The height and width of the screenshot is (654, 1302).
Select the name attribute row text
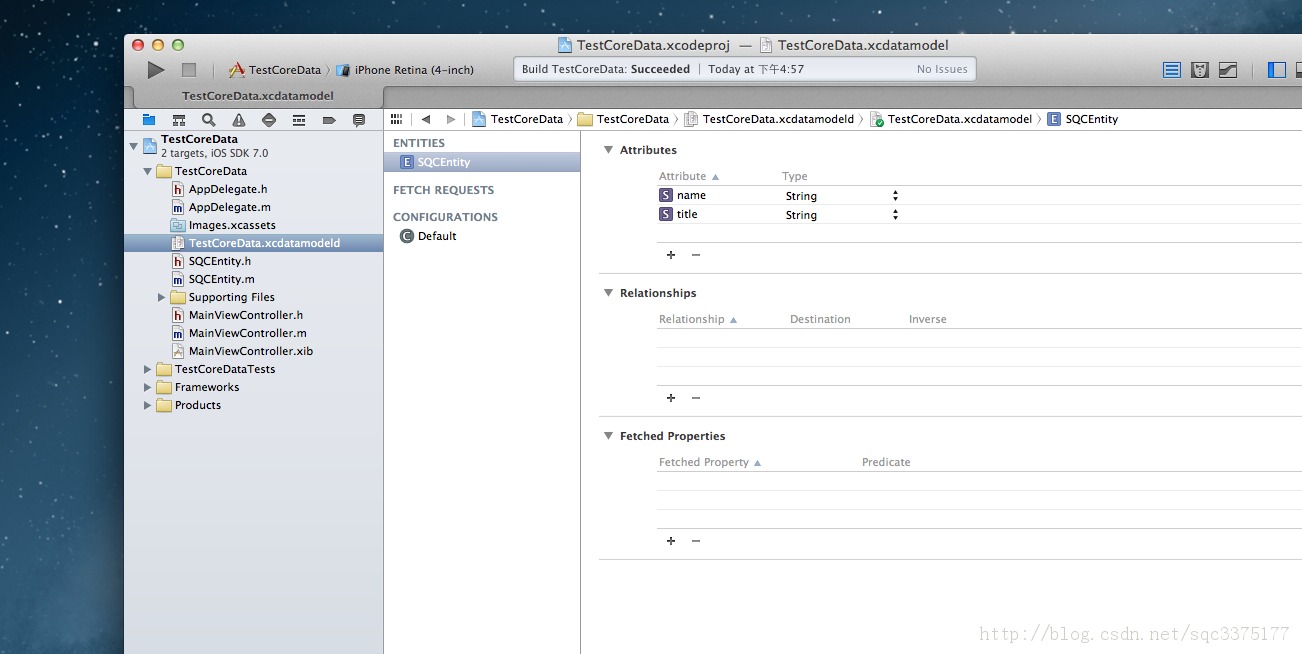pos(691,195)
